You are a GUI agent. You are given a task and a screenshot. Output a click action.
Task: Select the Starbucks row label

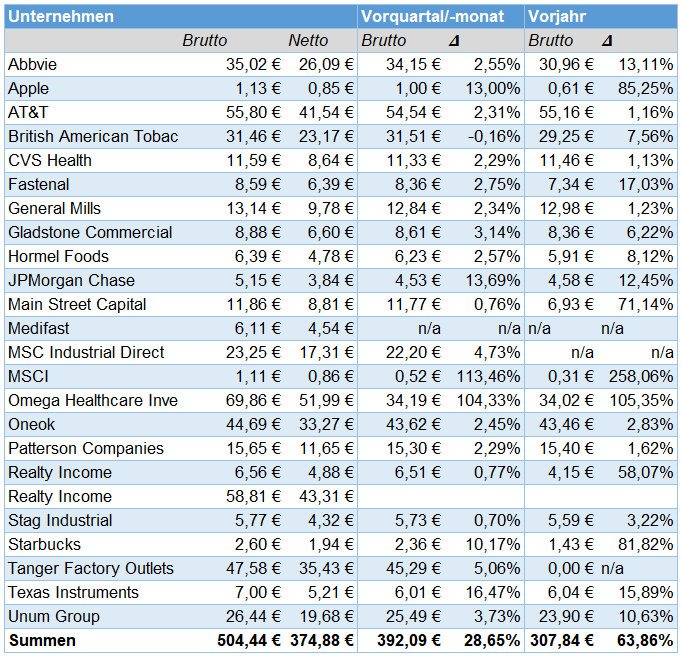44,544
